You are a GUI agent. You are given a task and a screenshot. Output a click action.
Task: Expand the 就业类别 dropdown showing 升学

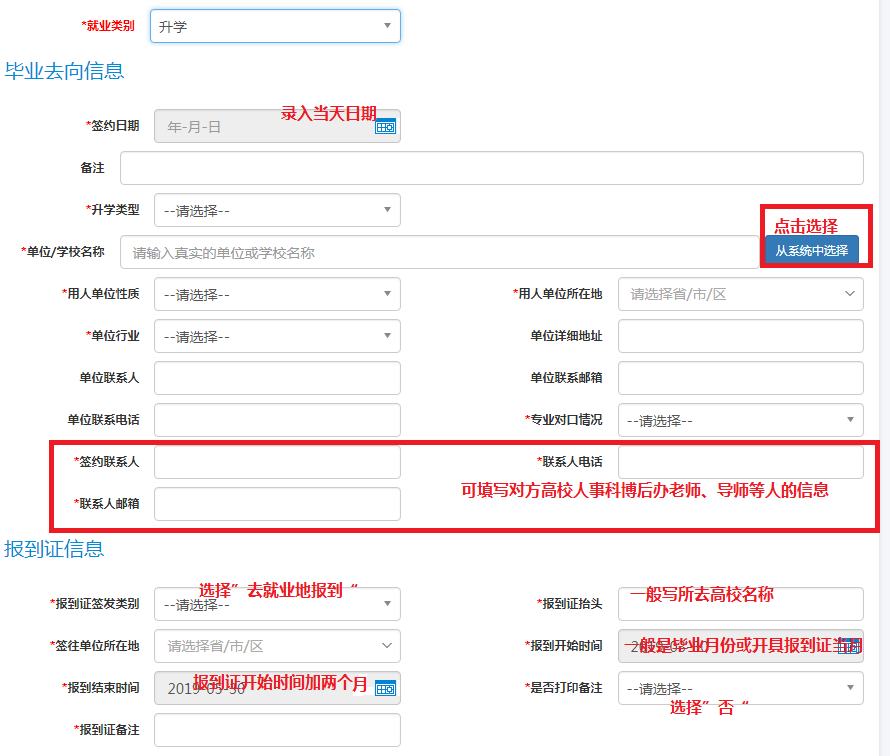point(275,26)
